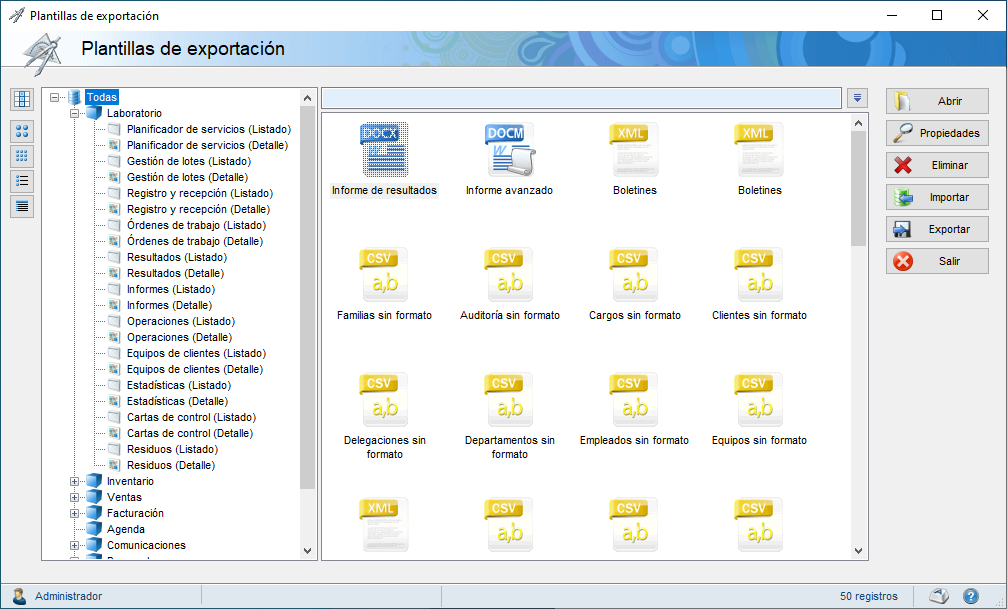Click the Administrador user icon
Image resolution: width=1007 pixels, height=609 pixels.
click(x=19, y=596)
